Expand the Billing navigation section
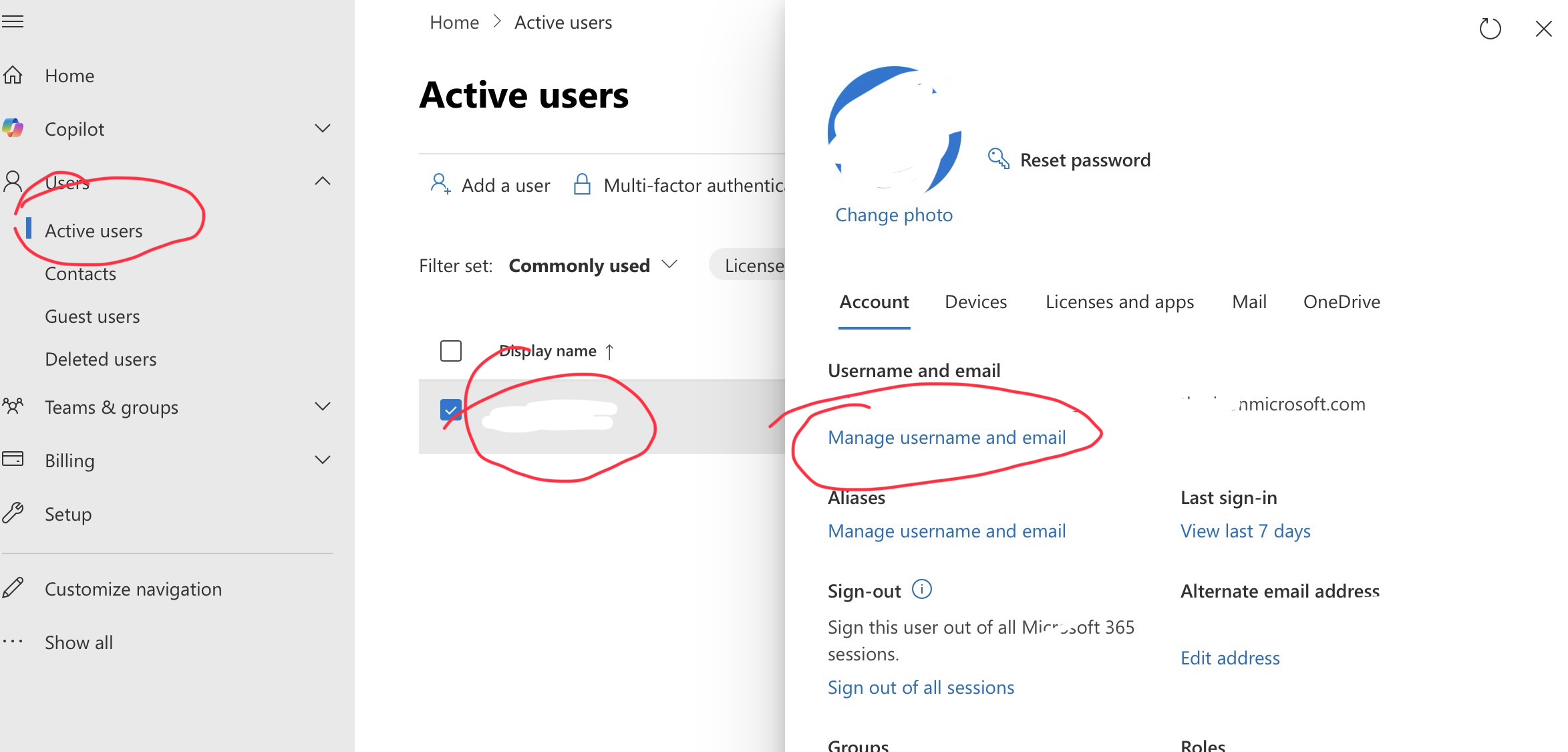Viewport: 1568px width, 752px height. [323, 460]
